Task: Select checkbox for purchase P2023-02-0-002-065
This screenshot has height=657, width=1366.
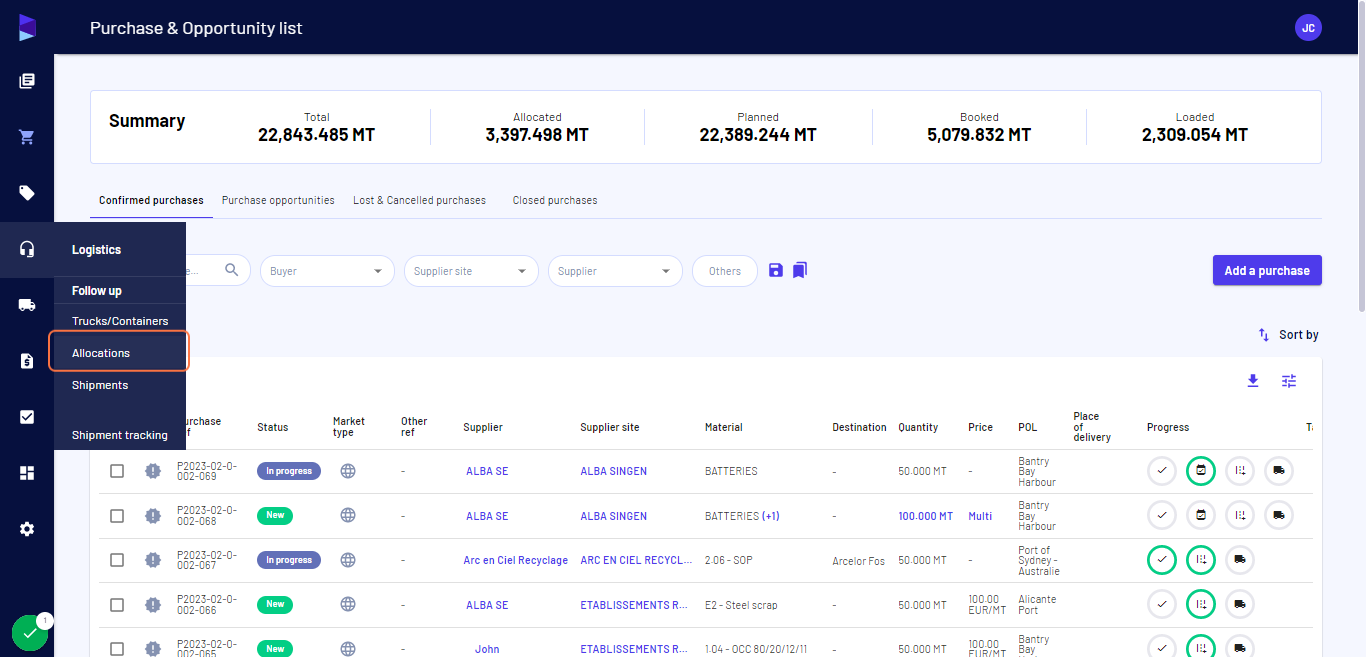Action: [117, 649]
